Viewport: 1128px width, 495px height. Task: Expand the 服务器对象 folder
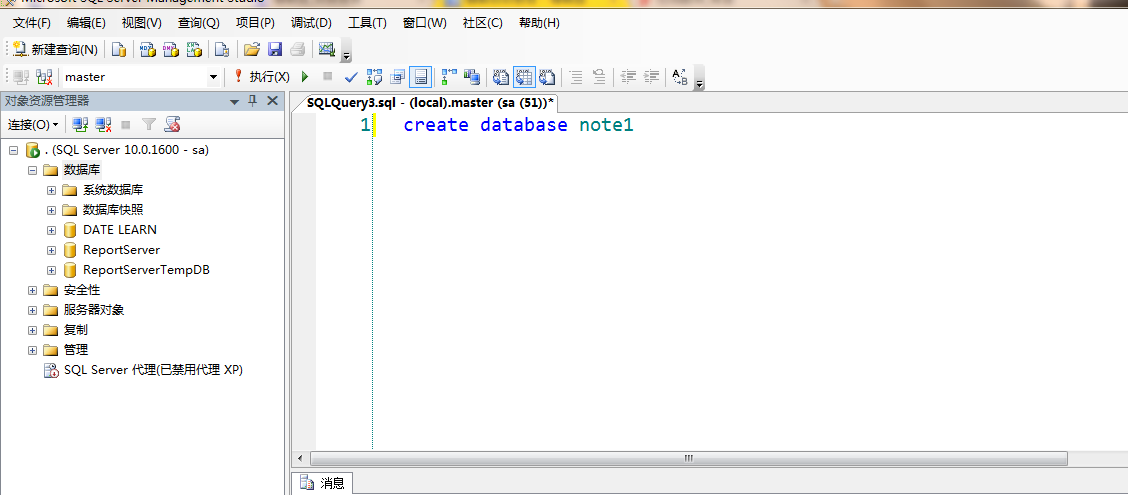[32, 310]
